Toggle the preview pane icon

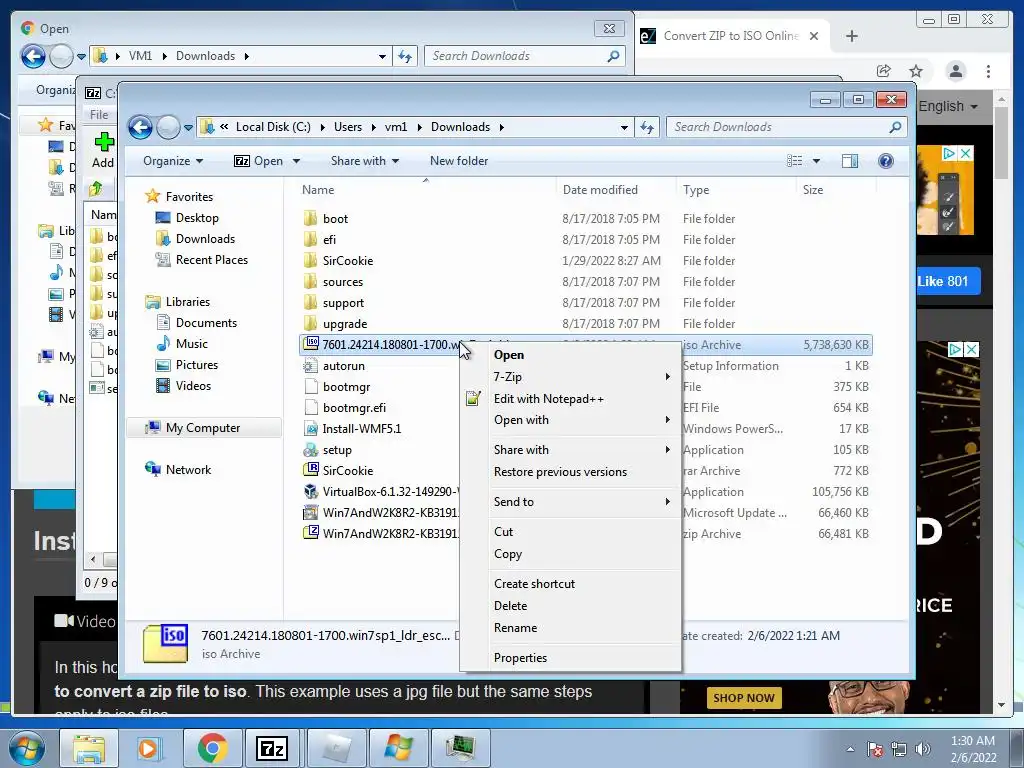[850, 161]
